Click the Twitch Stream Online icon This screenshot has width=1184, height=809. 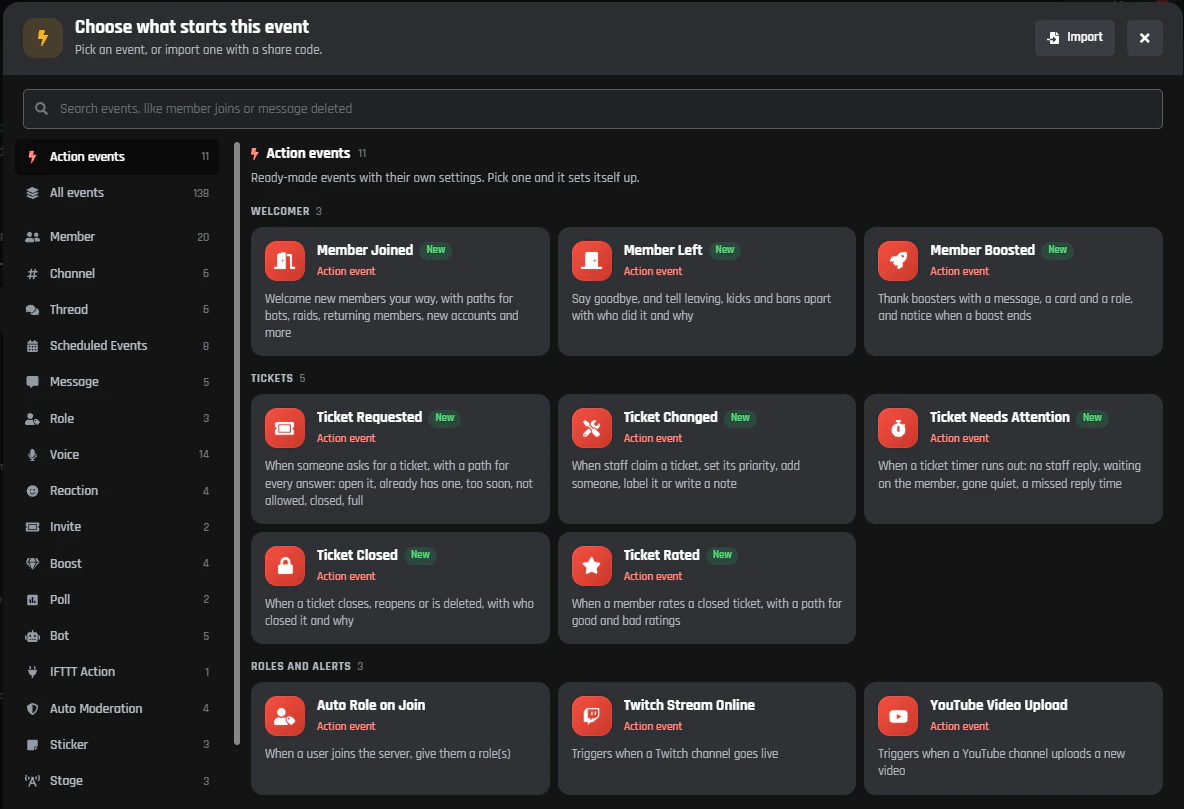point(591,716)
